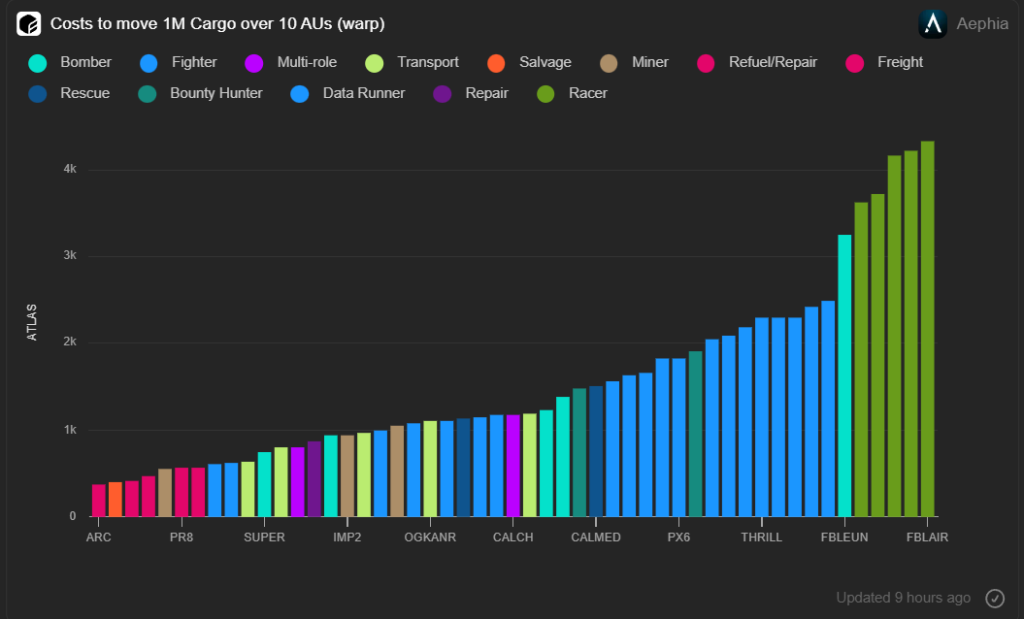Screen dimensions: 1024x619
Task: Click the 3k y-axis value
Action: point(70,255)
